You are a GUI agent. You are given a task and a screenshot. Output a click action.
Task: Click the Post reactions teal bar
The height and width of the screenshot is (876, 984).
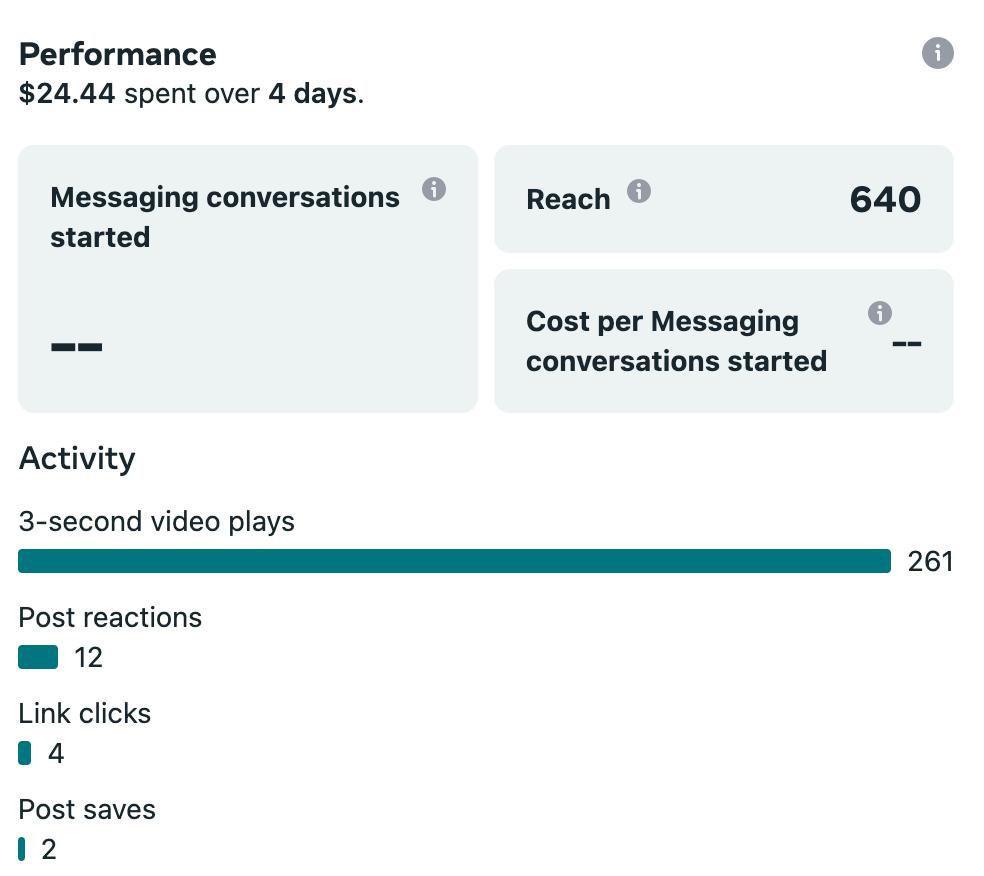click(38, 657)
